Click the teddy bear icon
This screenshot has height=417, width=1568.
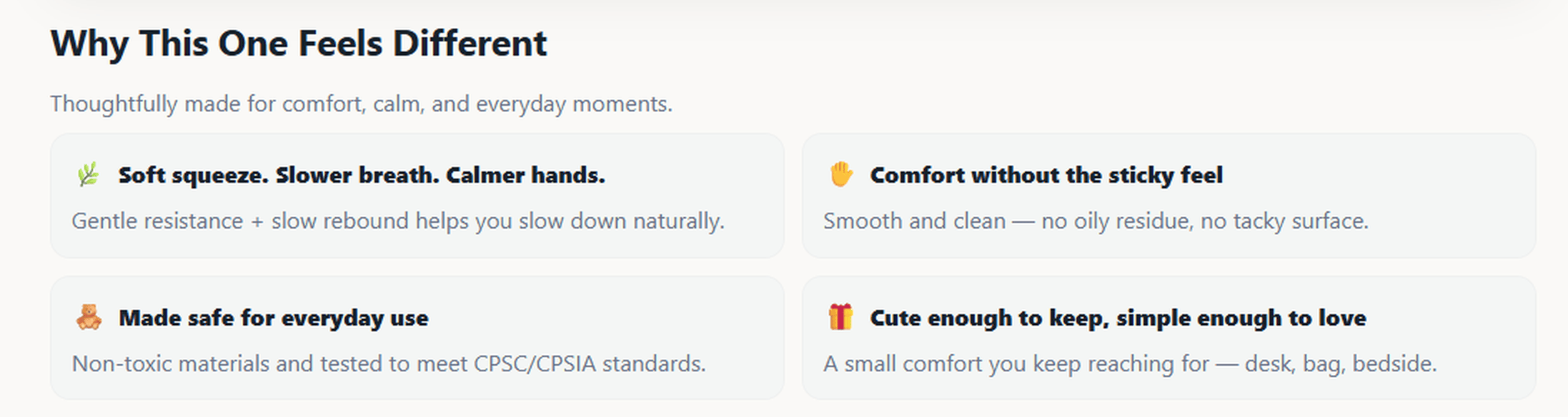[x=89, y=318]
